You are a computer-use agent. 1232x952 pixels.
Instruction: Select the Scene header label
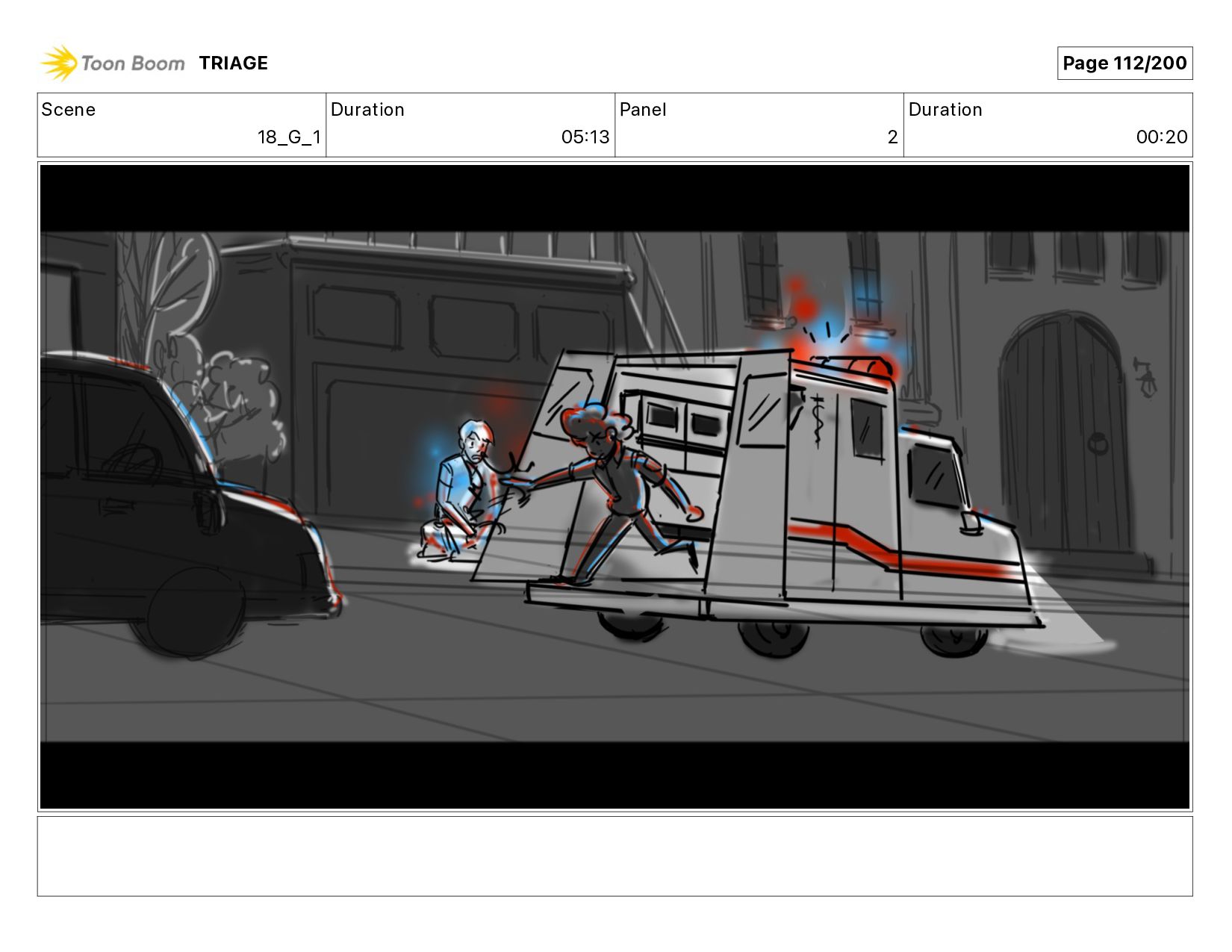(69, 110)
